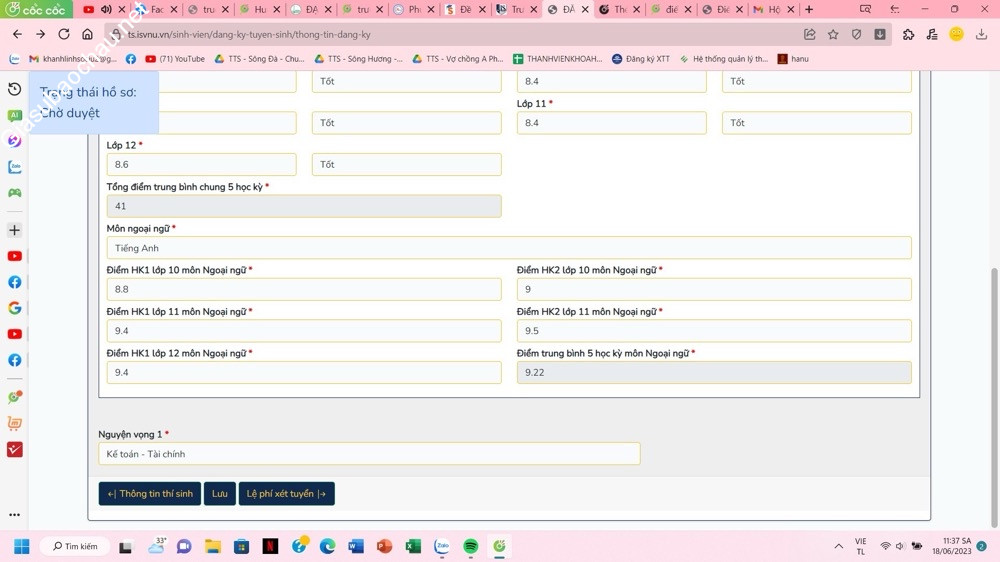Open the Nguyện vọng 1 dropdown

click(x=369, y=454)
